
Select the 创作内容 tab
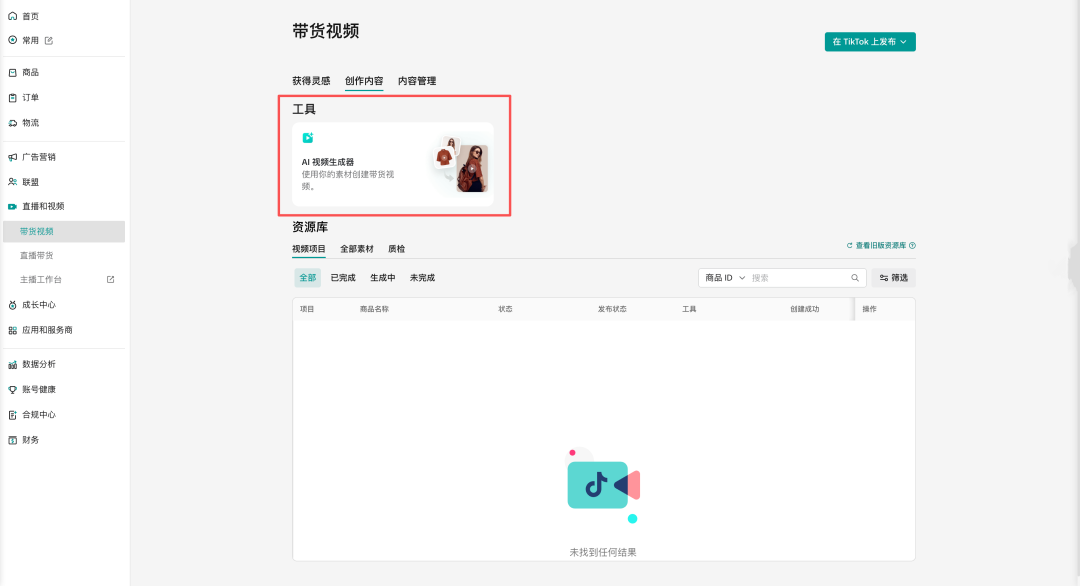coord(364,81)
